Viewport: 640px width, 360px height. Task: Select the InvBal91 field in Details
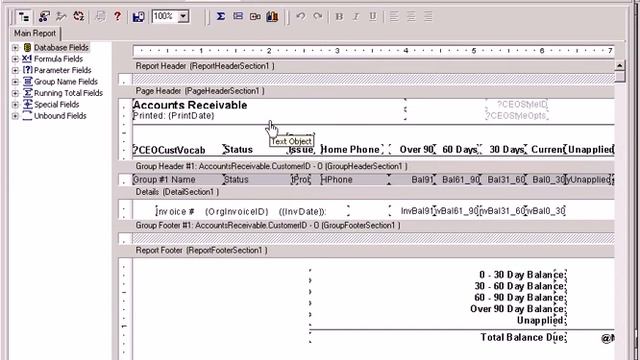(x=417, y=211)
